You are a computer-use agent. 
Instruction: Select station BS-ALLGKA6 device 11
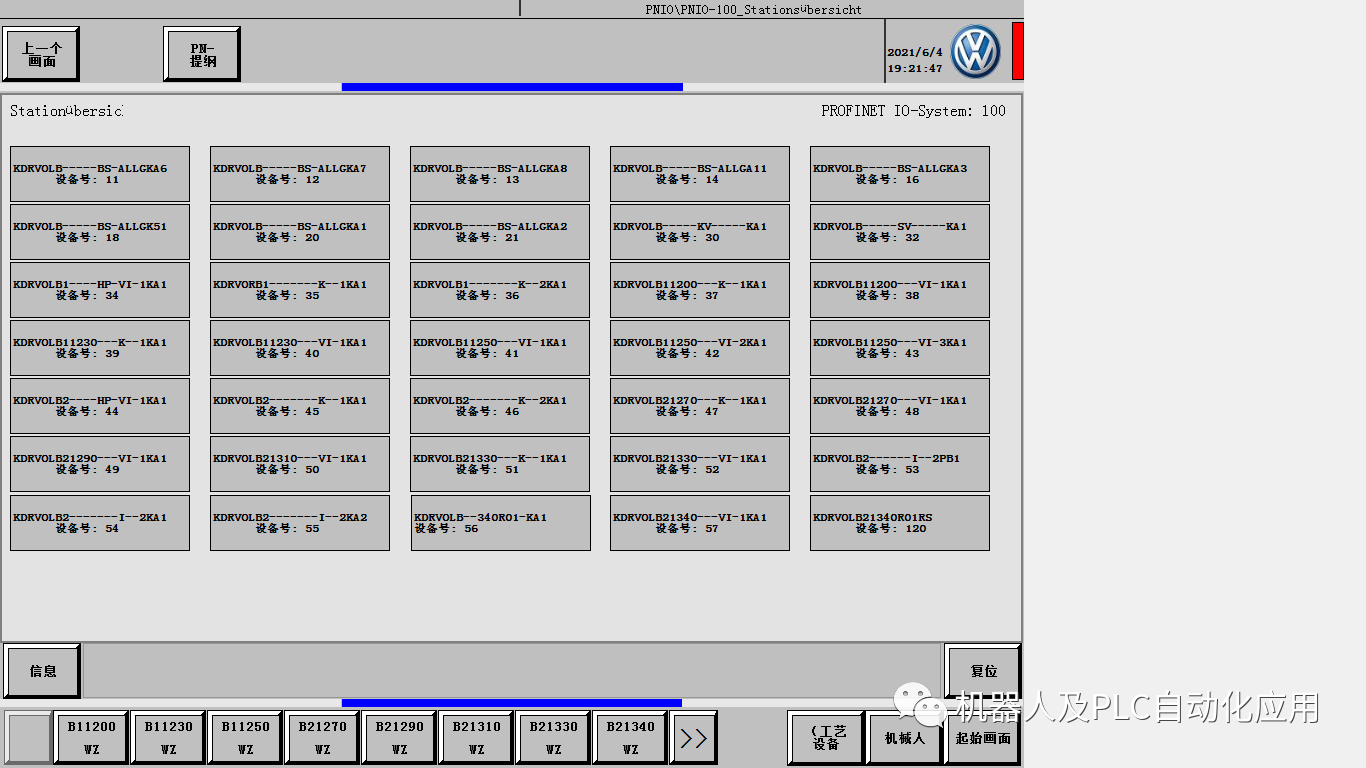(100, 174)
